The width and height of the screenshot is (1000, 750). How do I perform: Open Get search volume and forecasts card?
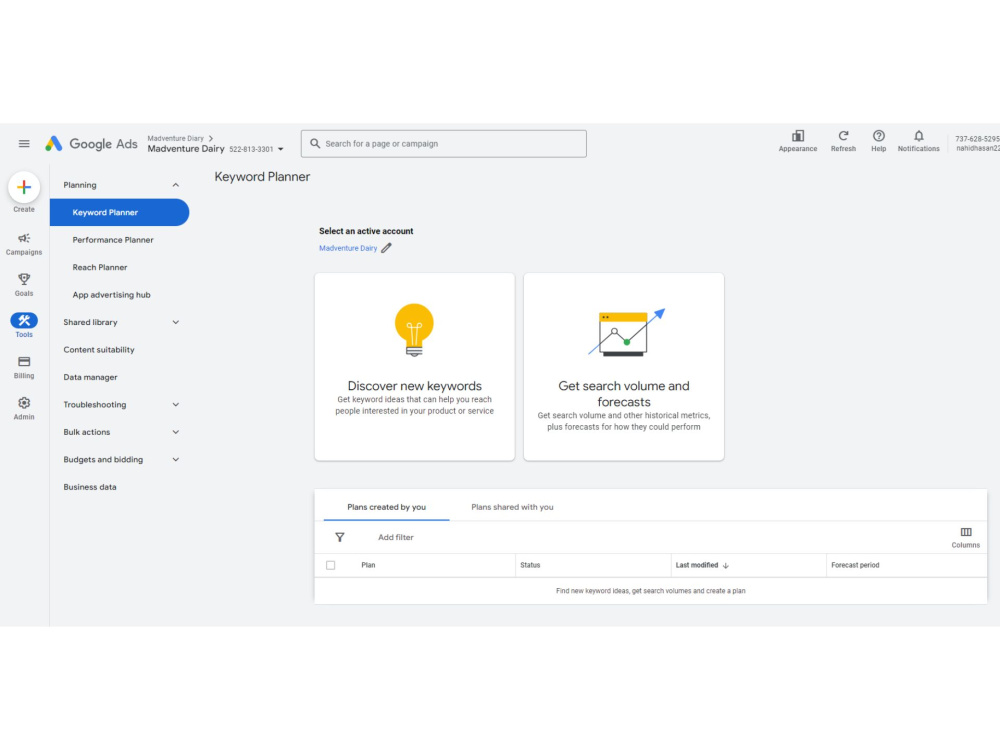(x=624, y=367)
